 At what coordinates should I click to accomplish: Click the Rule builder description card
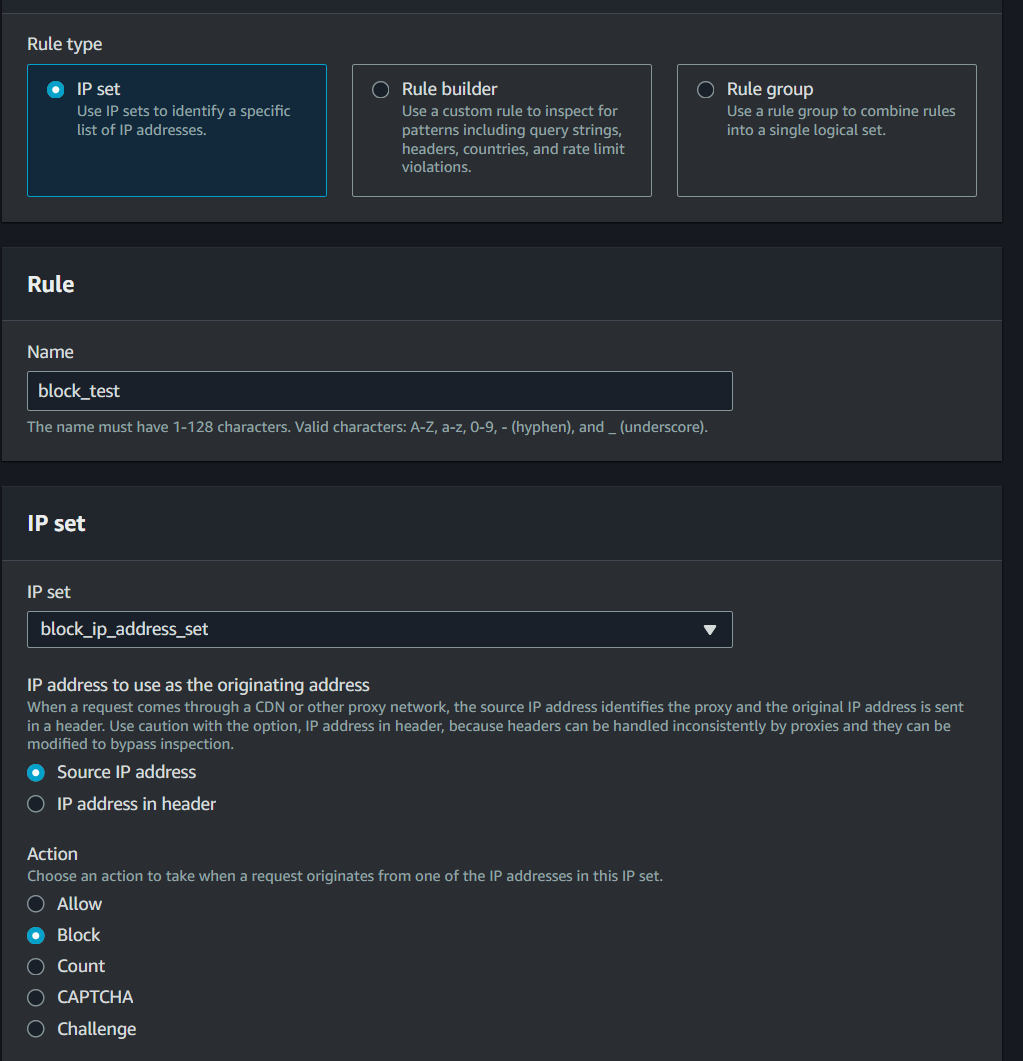pyautogui.click(x=501, y=130)
